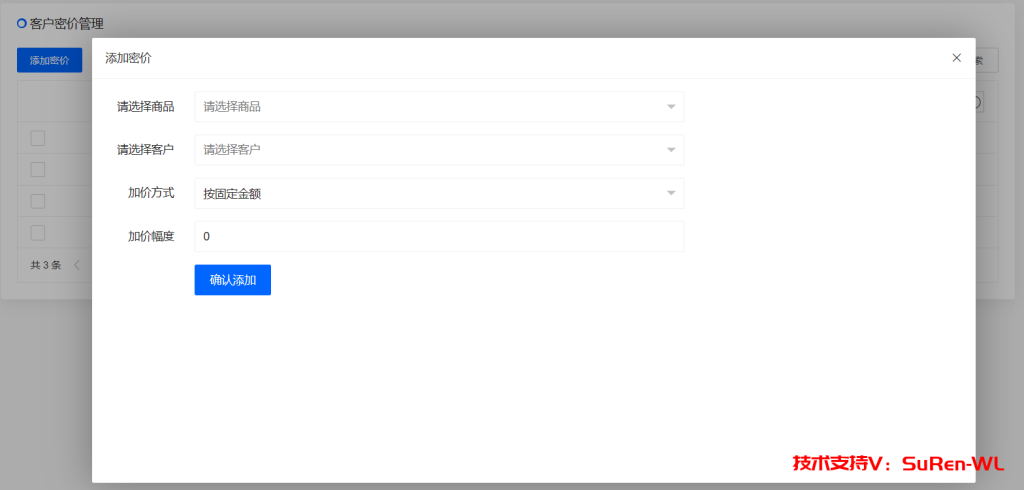Tick the first row checkbox in table
The height and width of the screenshot is (490, 1024).
click(37, 138)
